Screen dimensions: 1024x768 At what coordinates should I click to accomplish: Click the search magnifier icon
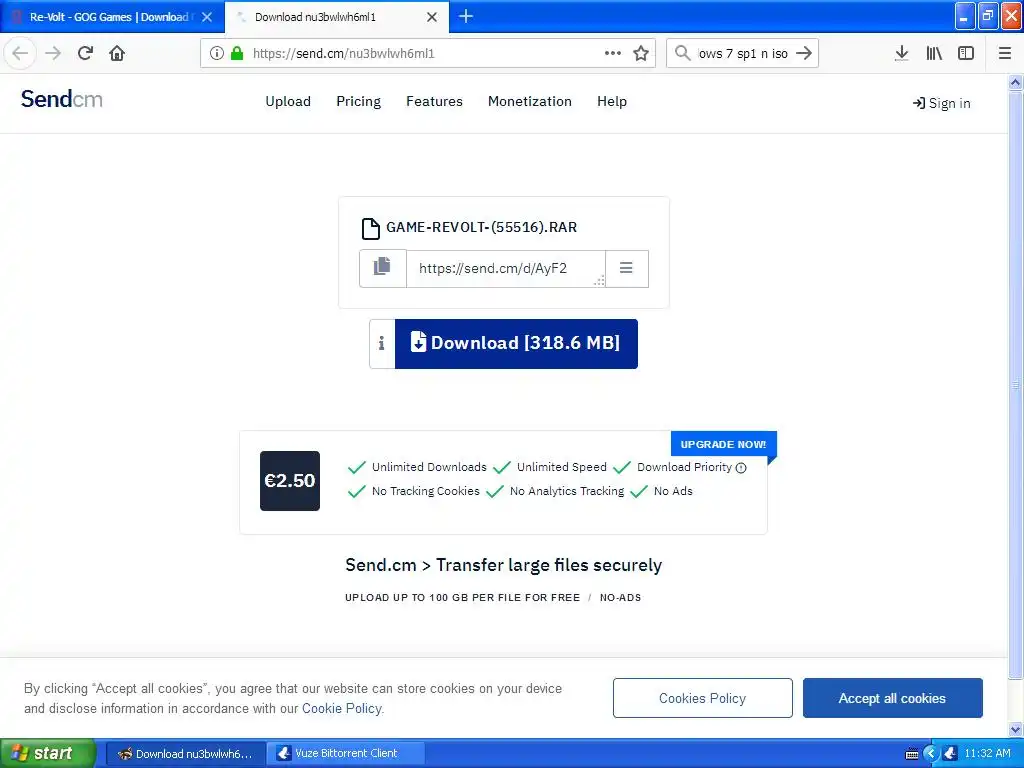coord(682,53)
